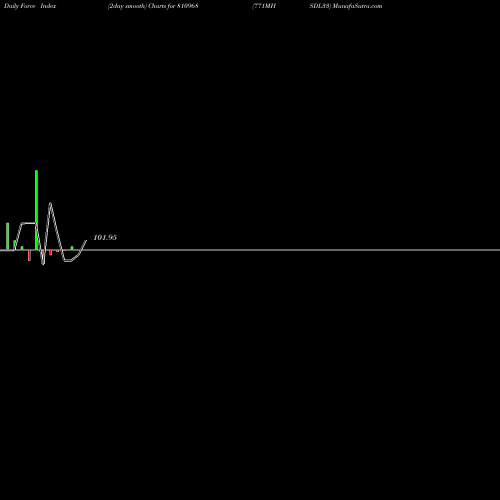The image size is (500, 500).
Task: Click the '(2day smooth) Charts for 810968' text
Action: coord(153,6)
